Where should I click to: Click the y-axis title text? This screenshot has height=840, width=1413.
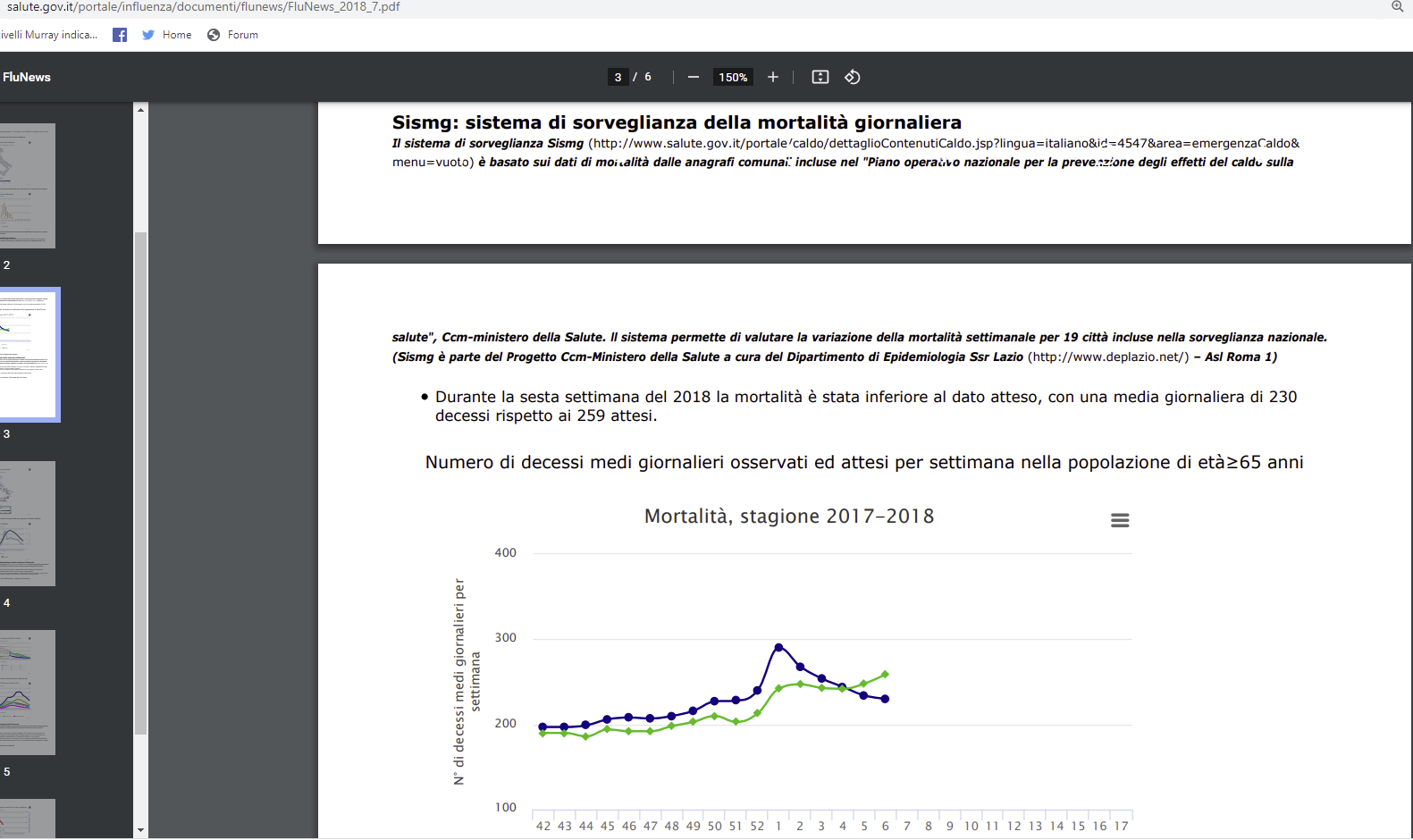click(x=467, y=682)
